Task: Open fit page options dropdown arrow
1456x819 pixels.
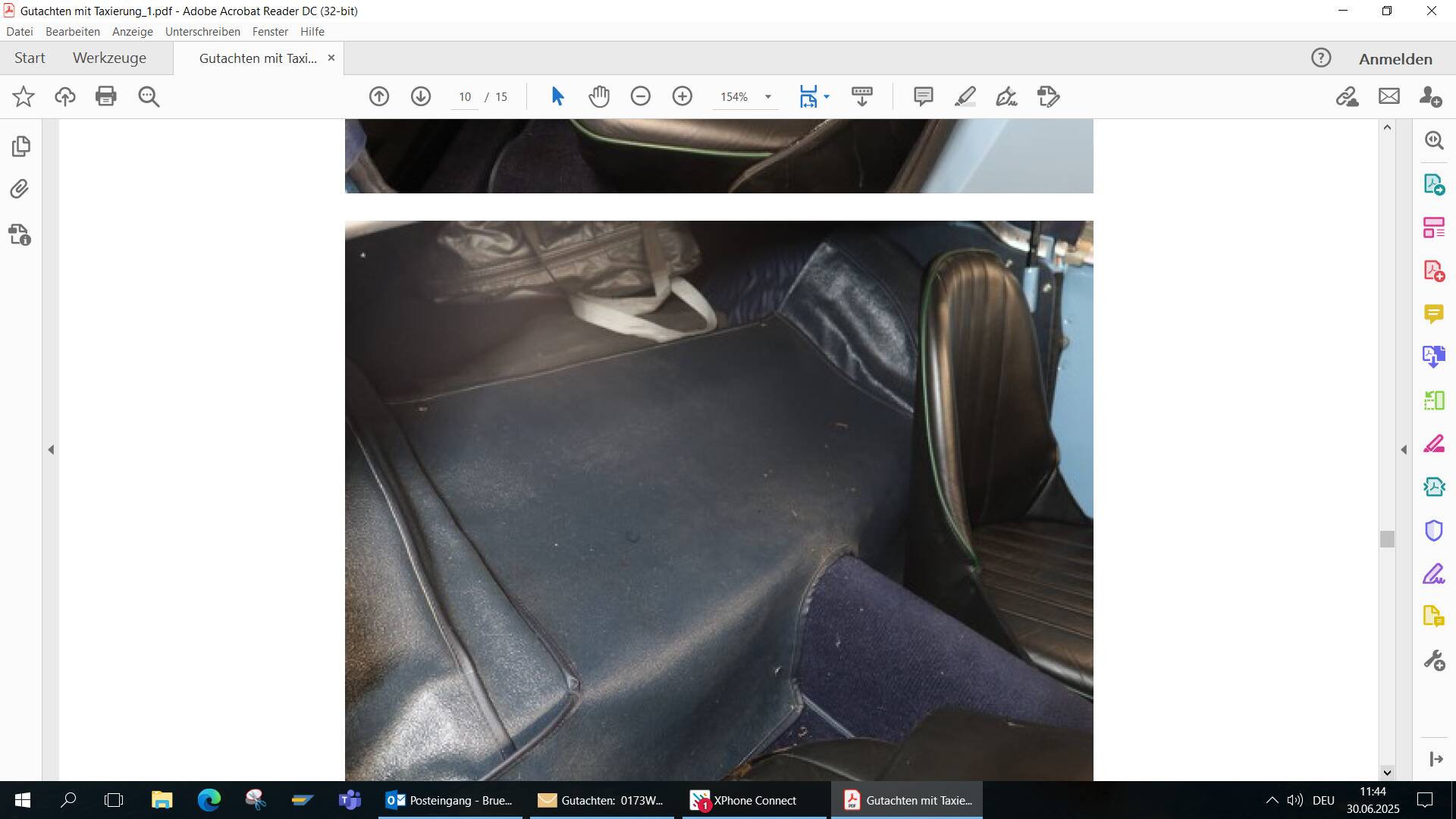Action: click(x=827, y=96)
